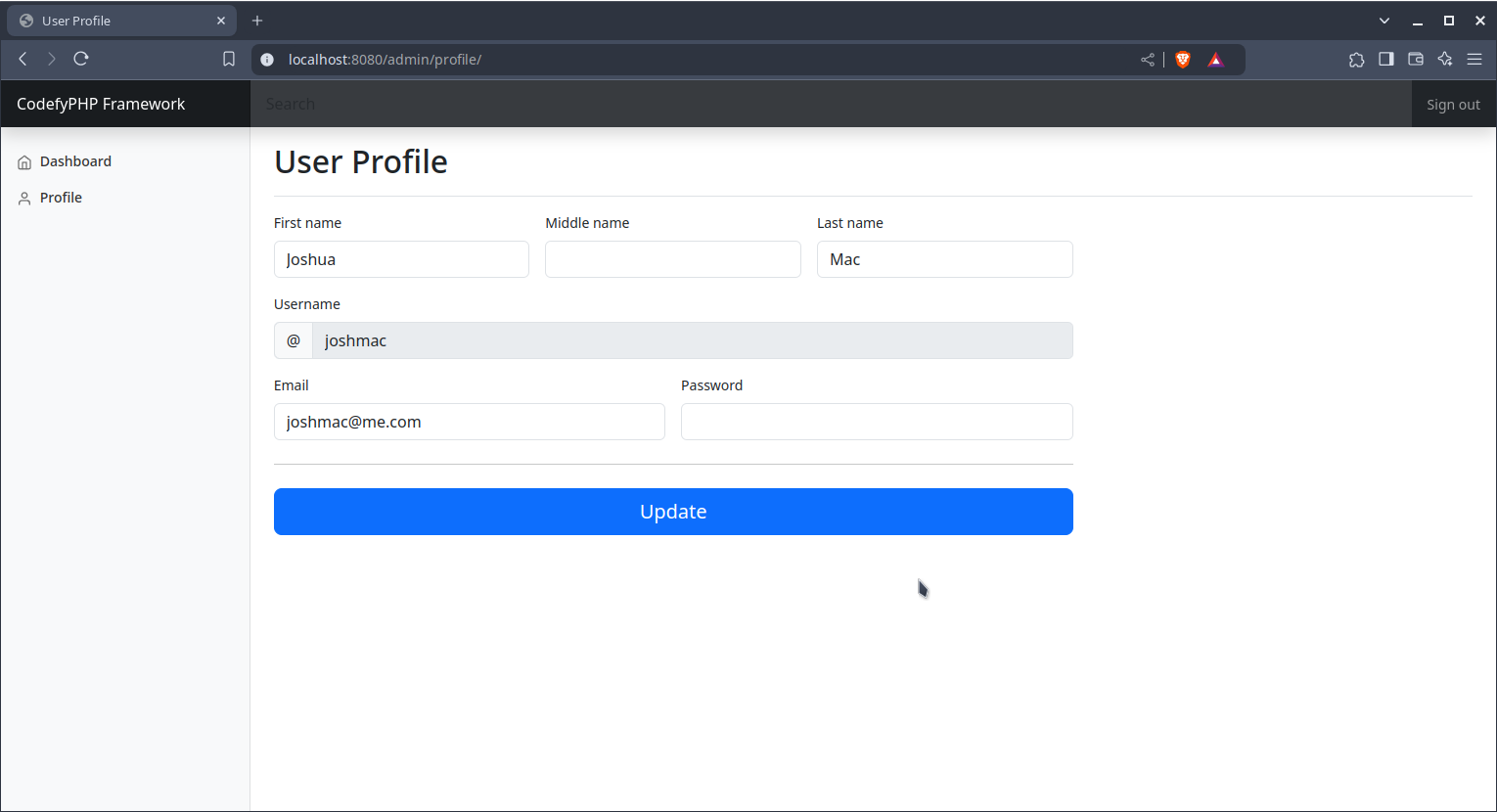Open the Dashboard sidebar item

(x=75, y=161)
